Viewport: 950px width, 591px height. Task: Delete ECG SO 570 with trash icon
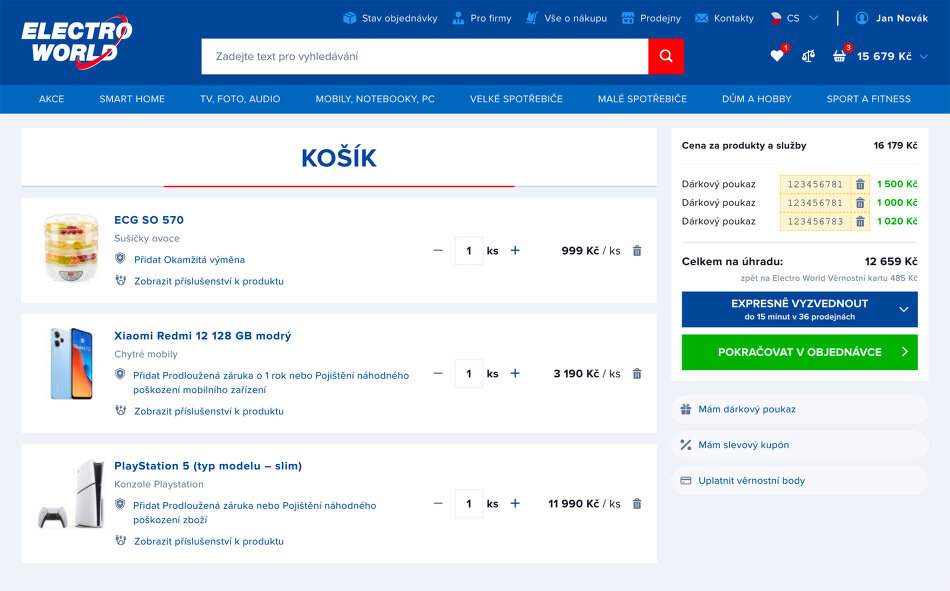pos(637,251)
